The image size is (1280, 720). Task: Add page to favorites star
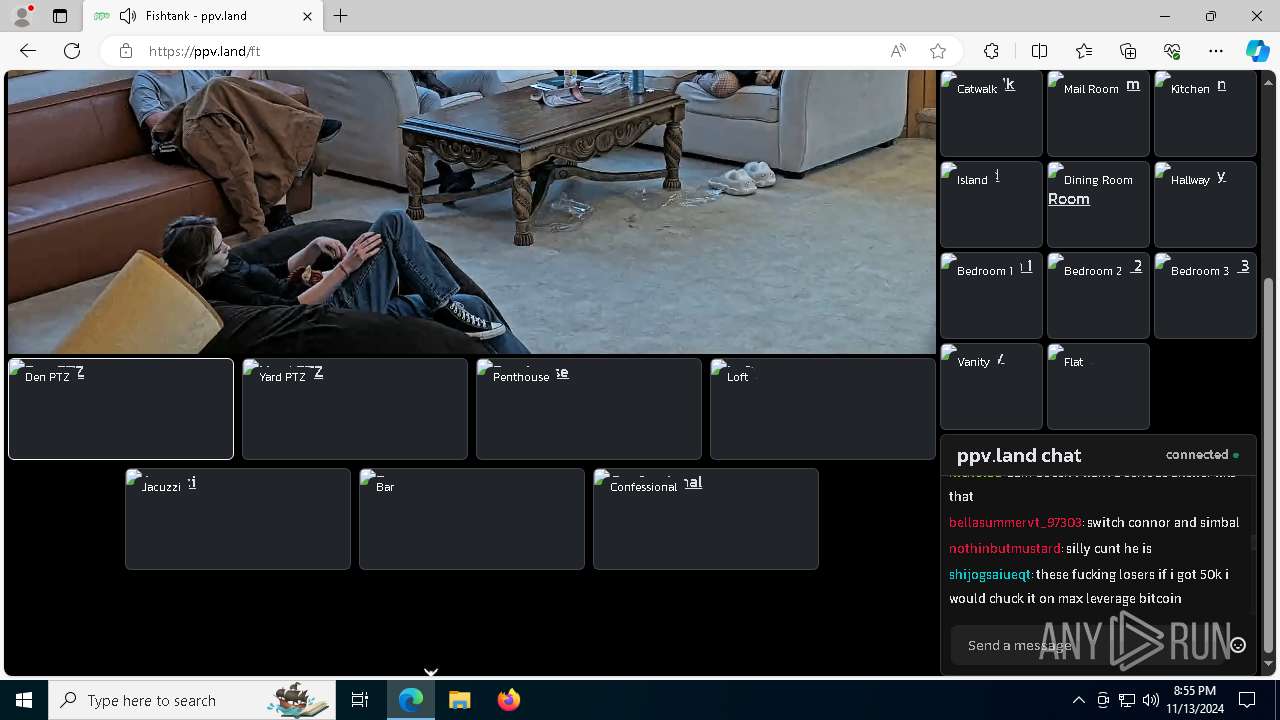point(937,51)
